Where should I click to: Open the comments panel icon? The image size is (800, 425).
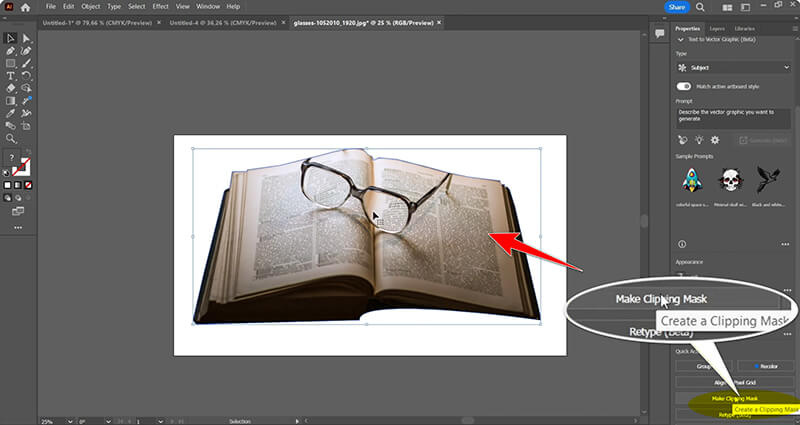point(659,33)
